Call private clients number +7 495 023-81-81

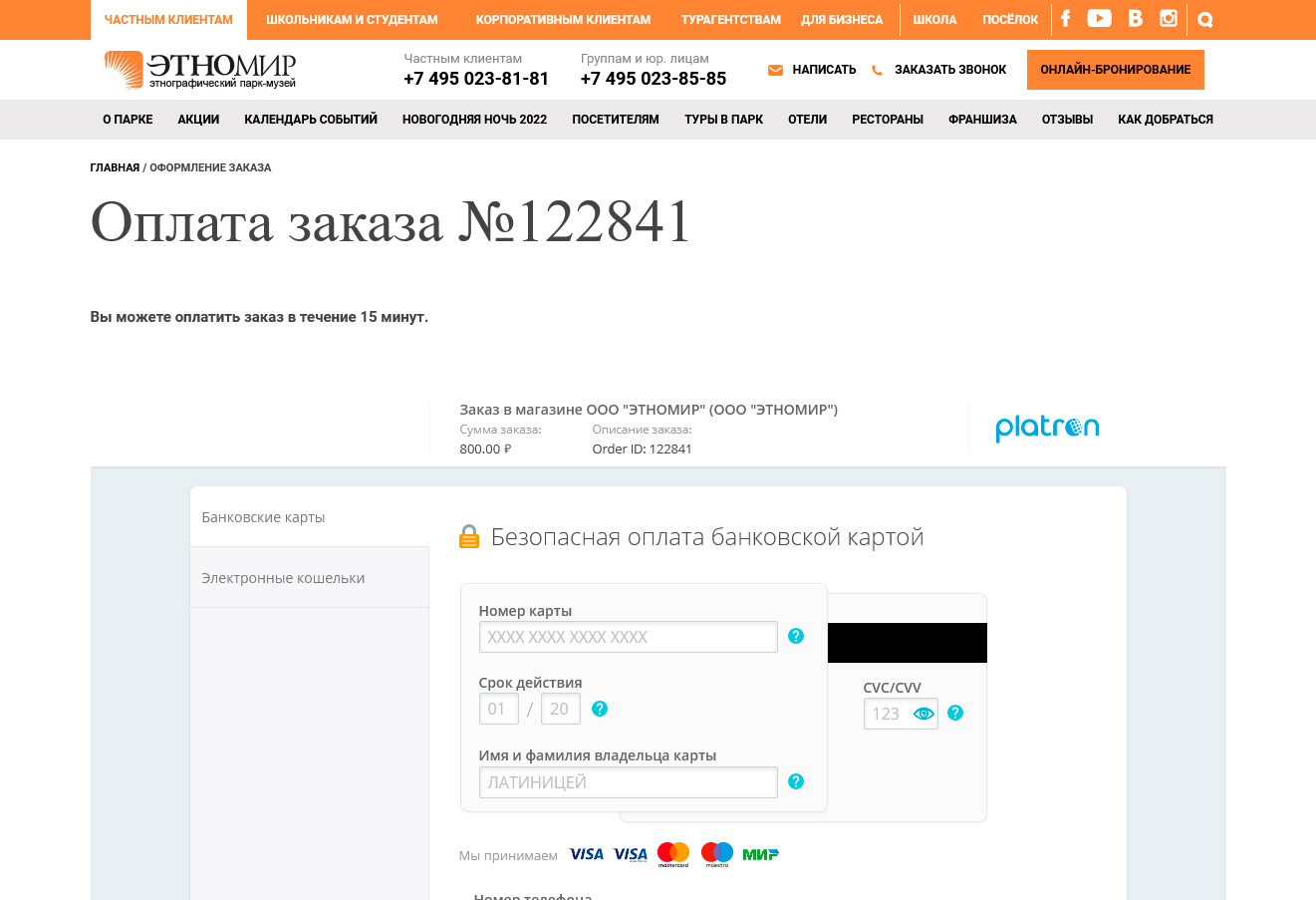tap(476, 79)
